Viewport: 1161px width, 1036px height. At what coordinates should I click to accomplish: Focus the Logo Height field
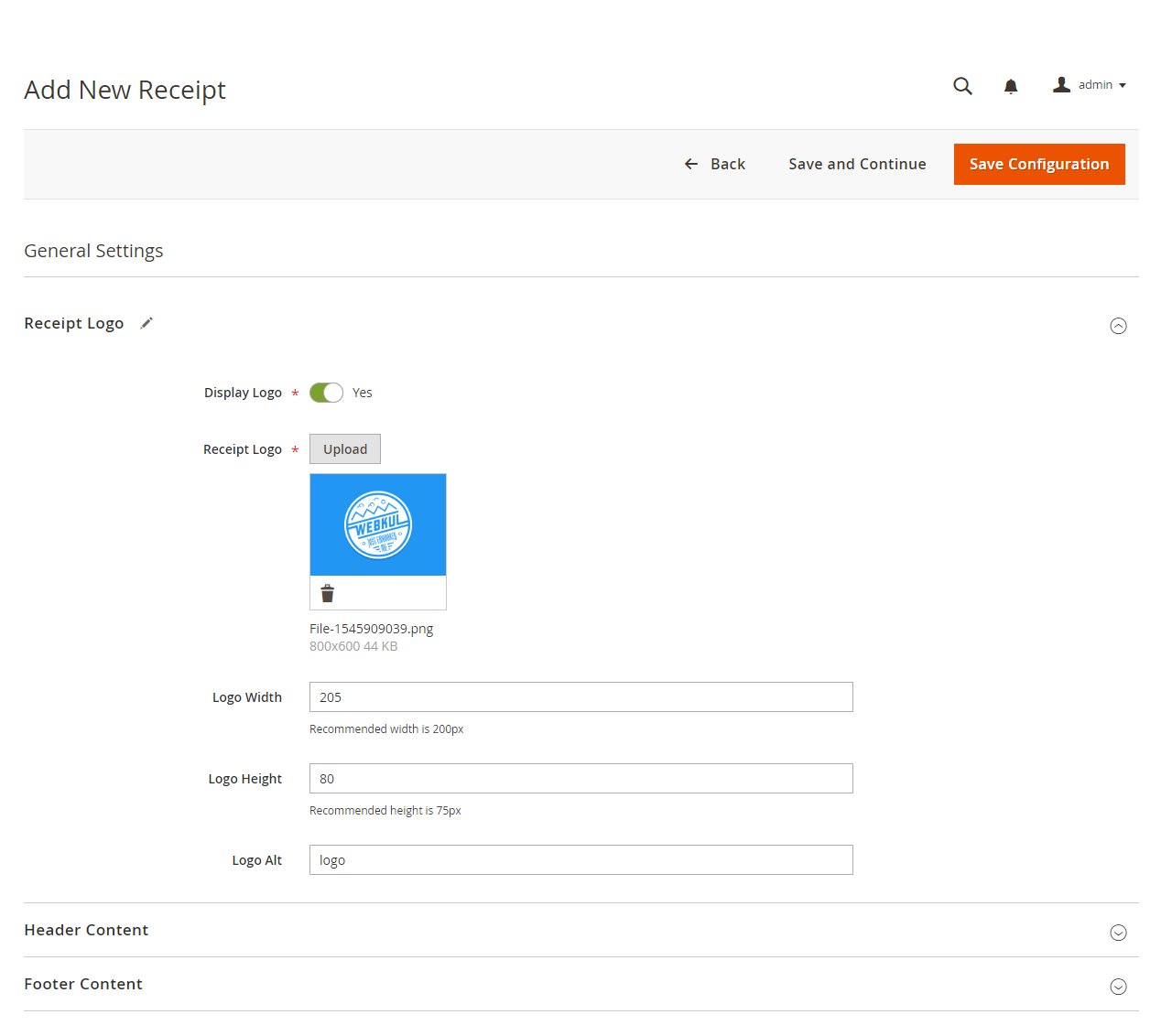pos(581,779)
